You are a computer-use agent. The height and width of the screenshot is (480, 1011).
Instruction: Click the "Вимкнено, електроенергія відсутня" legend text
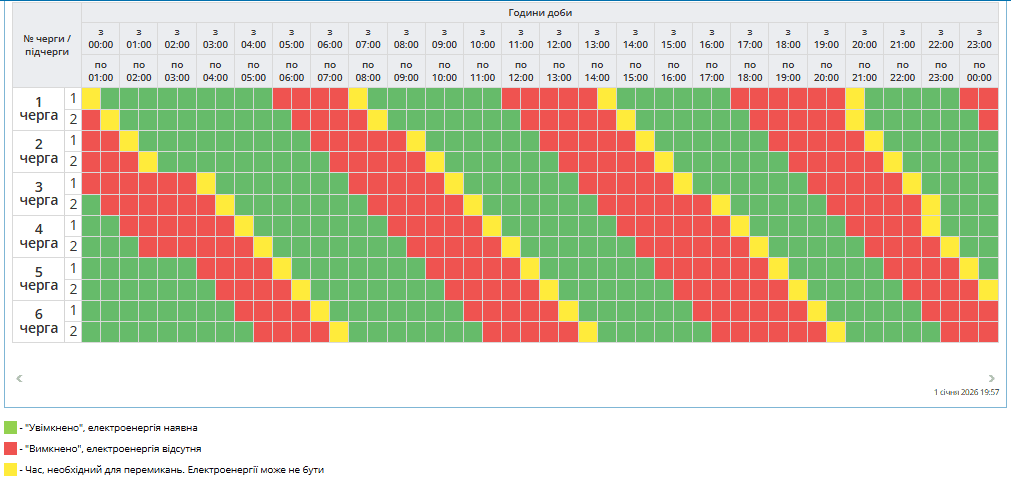point(110,447)
